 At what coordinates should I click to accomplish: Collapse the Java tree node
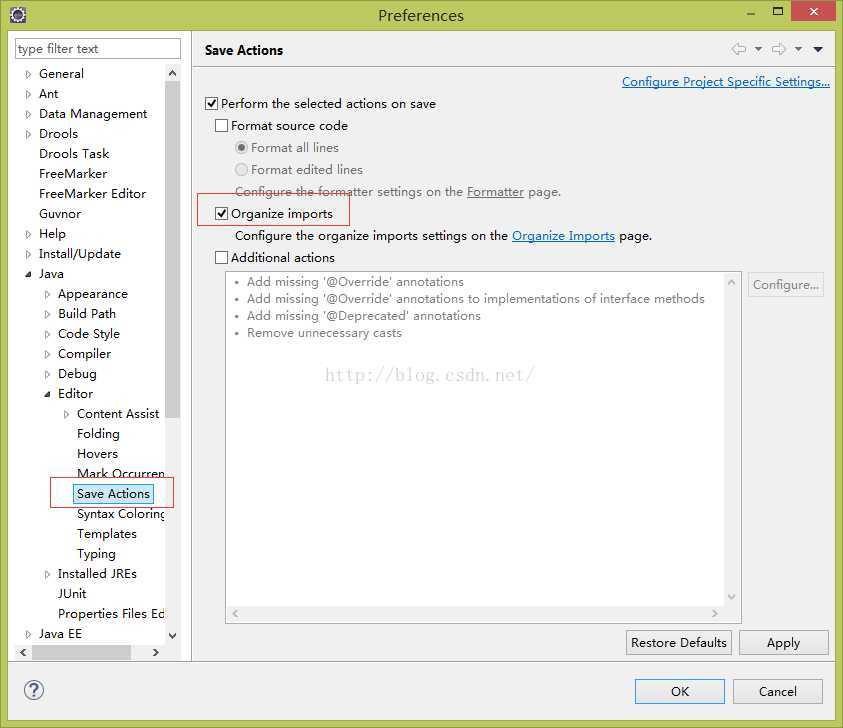pos(28,274)
